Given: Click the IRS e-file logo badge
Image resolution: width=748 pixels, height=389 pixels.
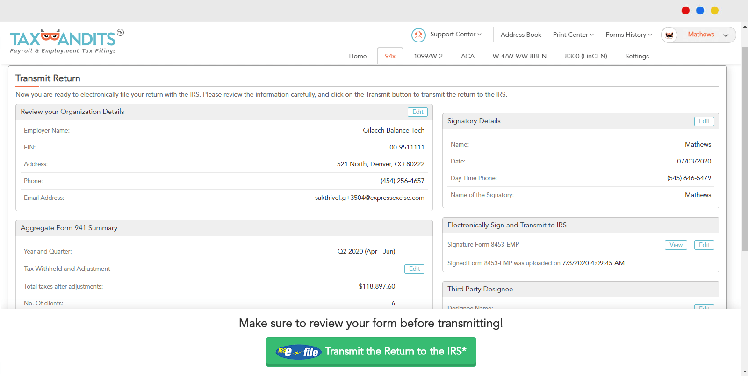Looking at the screenshot, I should point(298,352).
